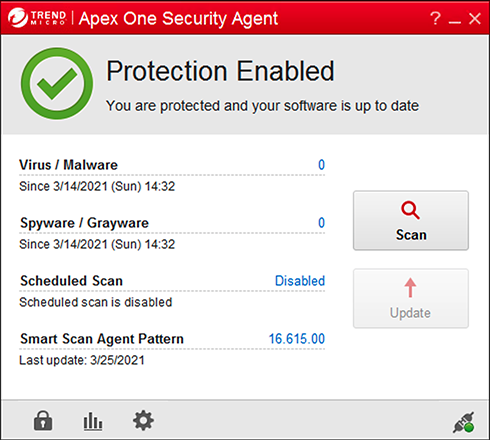Close the Apex One Security Agent window
The image size is (490, 440).
click(475, 19)
